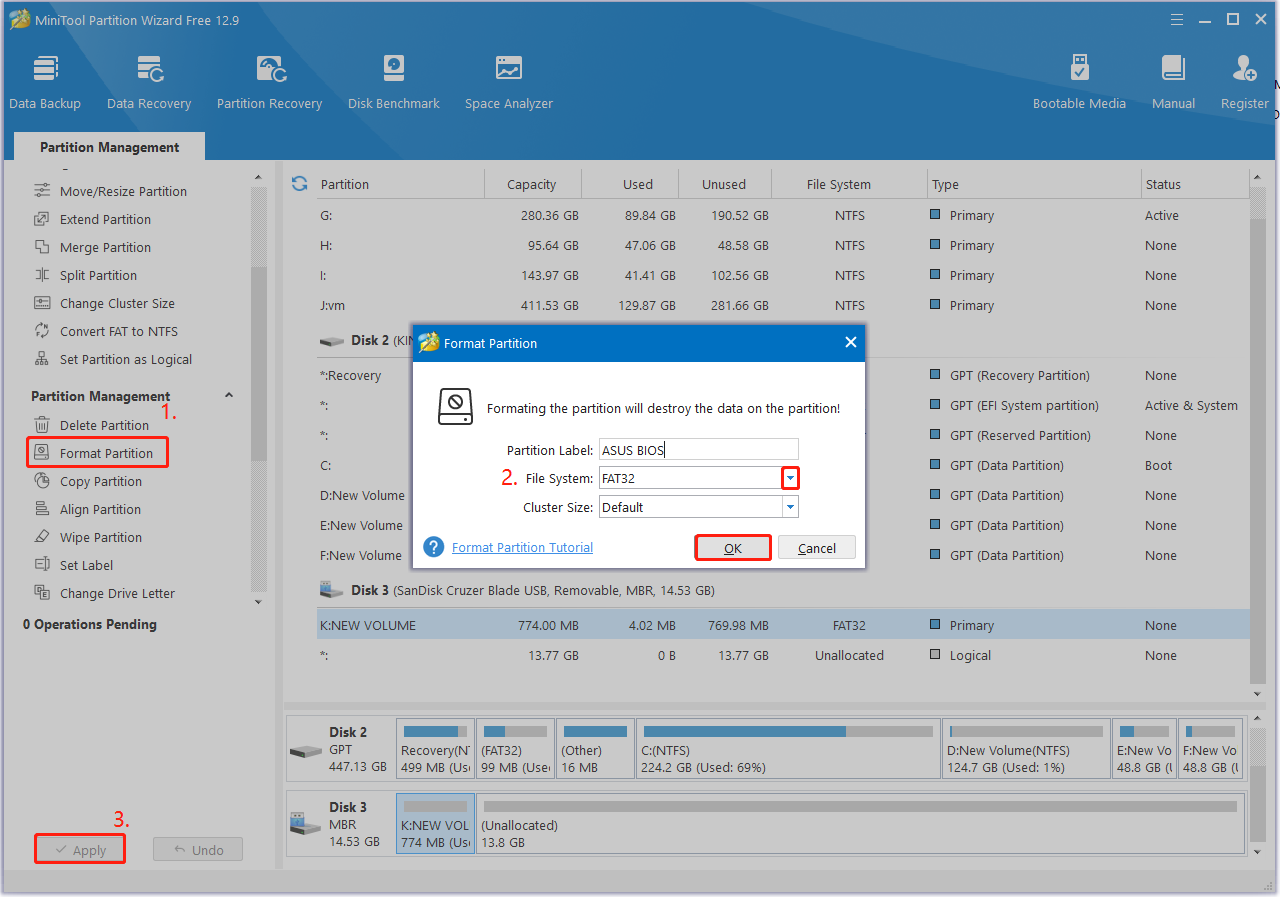Select (Other) 16 MB disk map block
Image resolution: width=1280 pixels, height=897 pixels.
595,748
